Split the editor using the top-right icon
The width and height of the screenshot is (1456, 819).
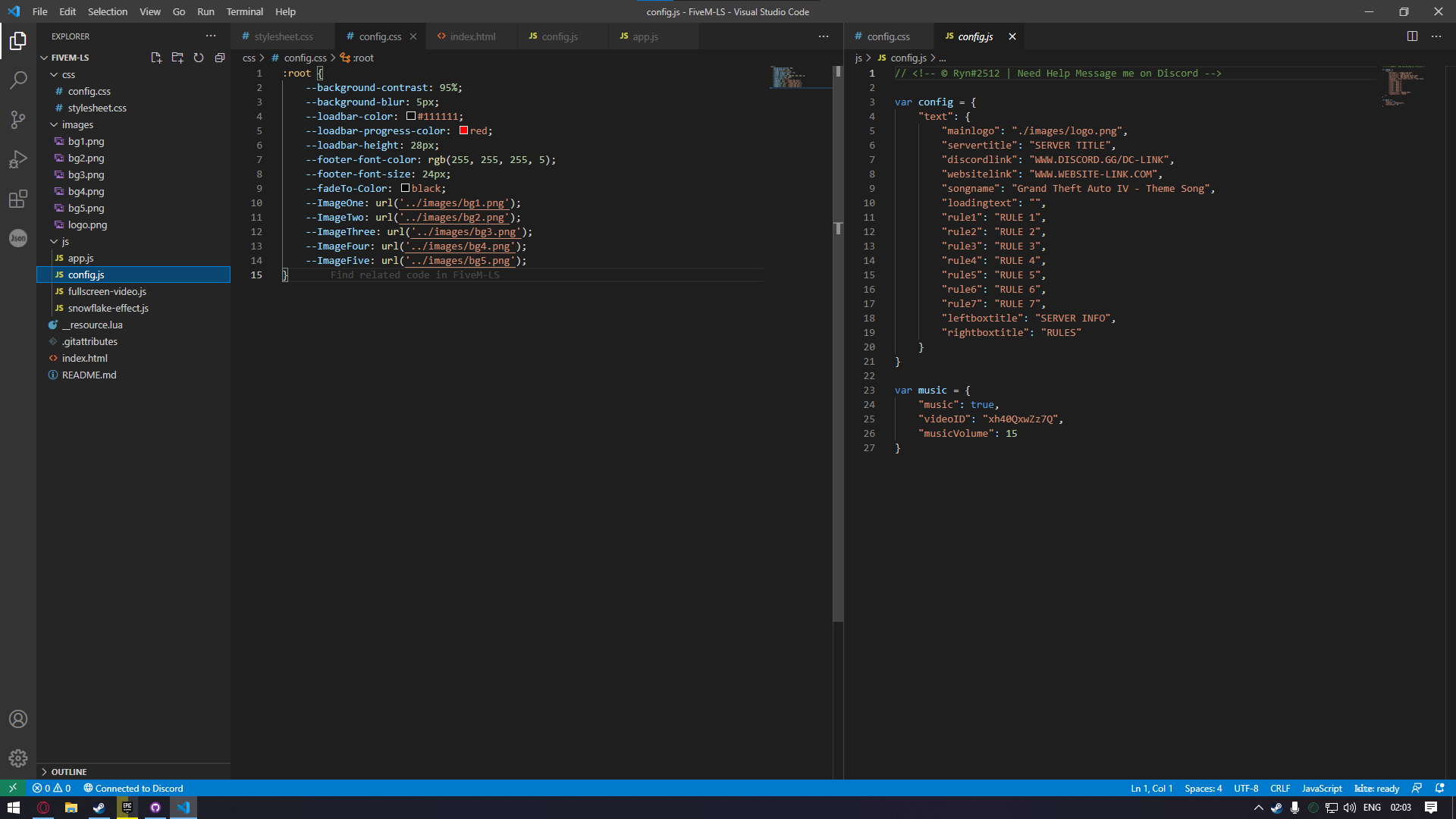tap(1411, 36)
